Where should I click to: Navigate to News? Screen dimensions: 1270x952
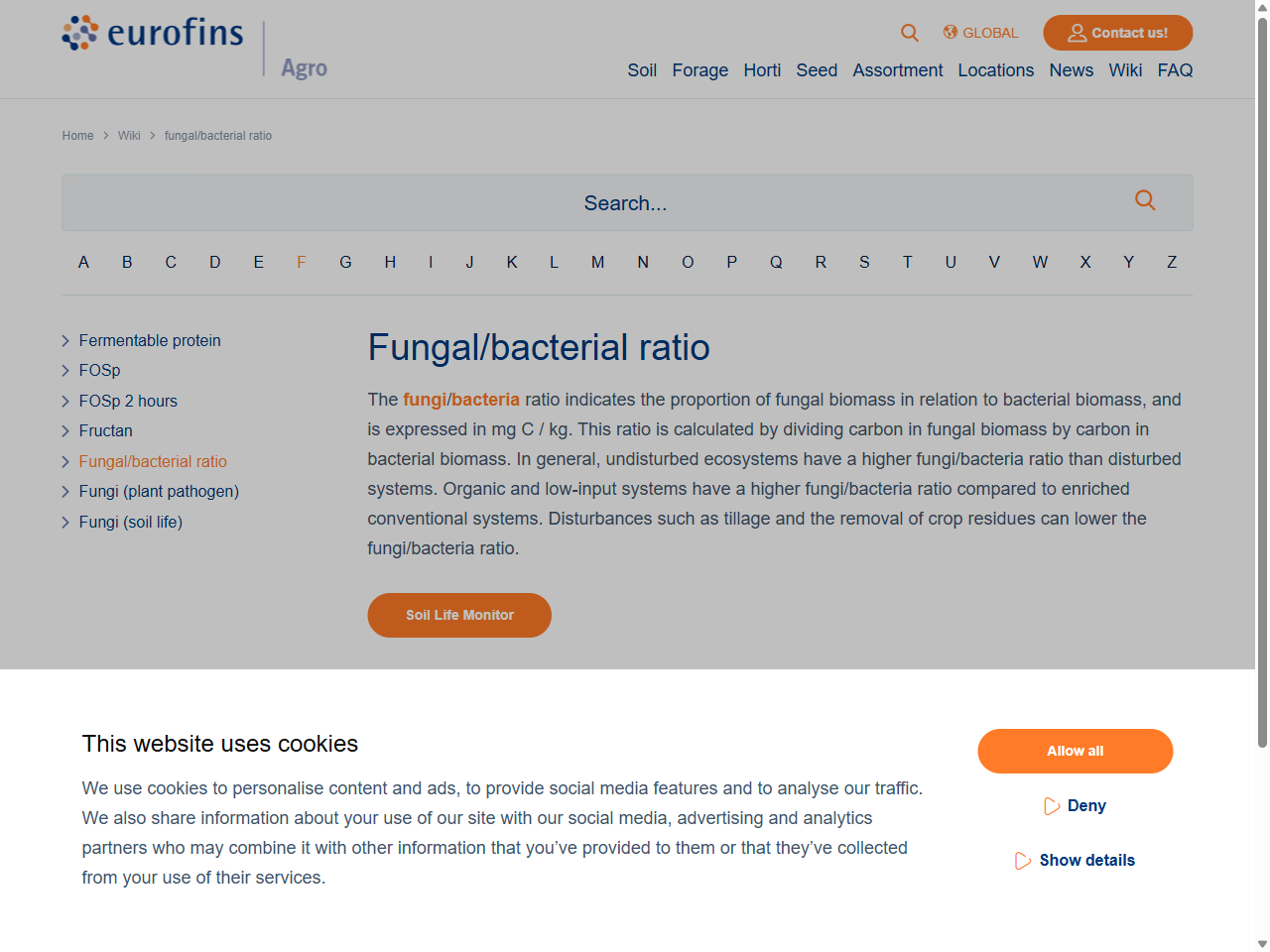(1072, 70)
